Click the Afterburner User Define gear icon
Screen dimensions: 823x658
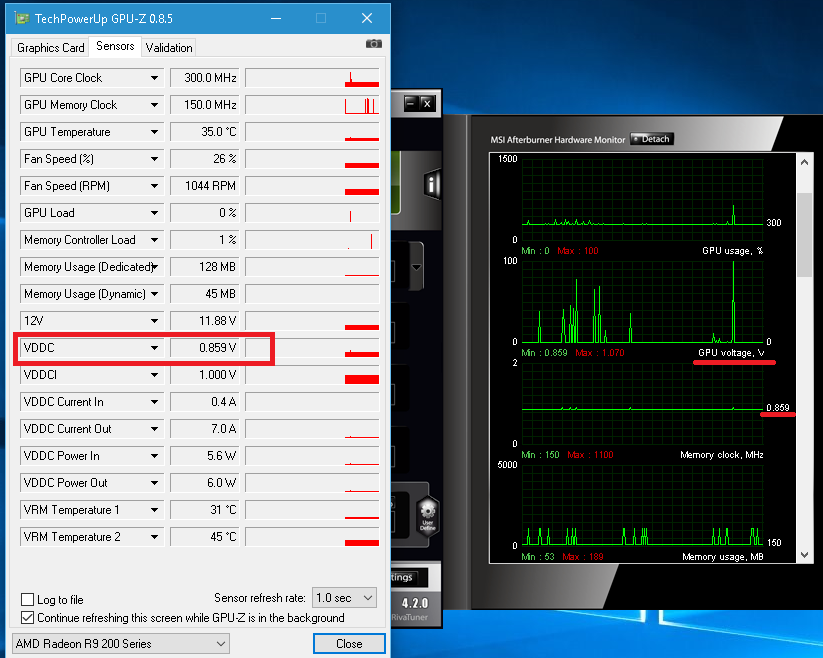[428, 515]
